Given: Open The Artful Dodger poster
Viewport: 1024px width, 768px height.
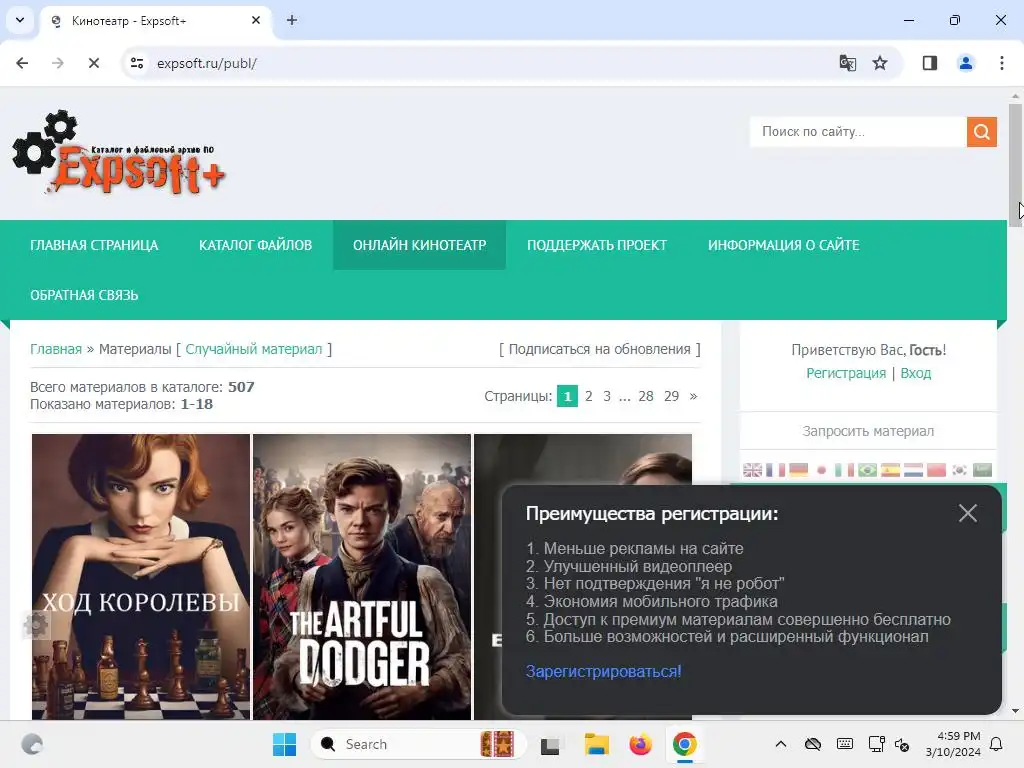Looking at the screenshot, I should pyautogui.click(x=362, y=577).
